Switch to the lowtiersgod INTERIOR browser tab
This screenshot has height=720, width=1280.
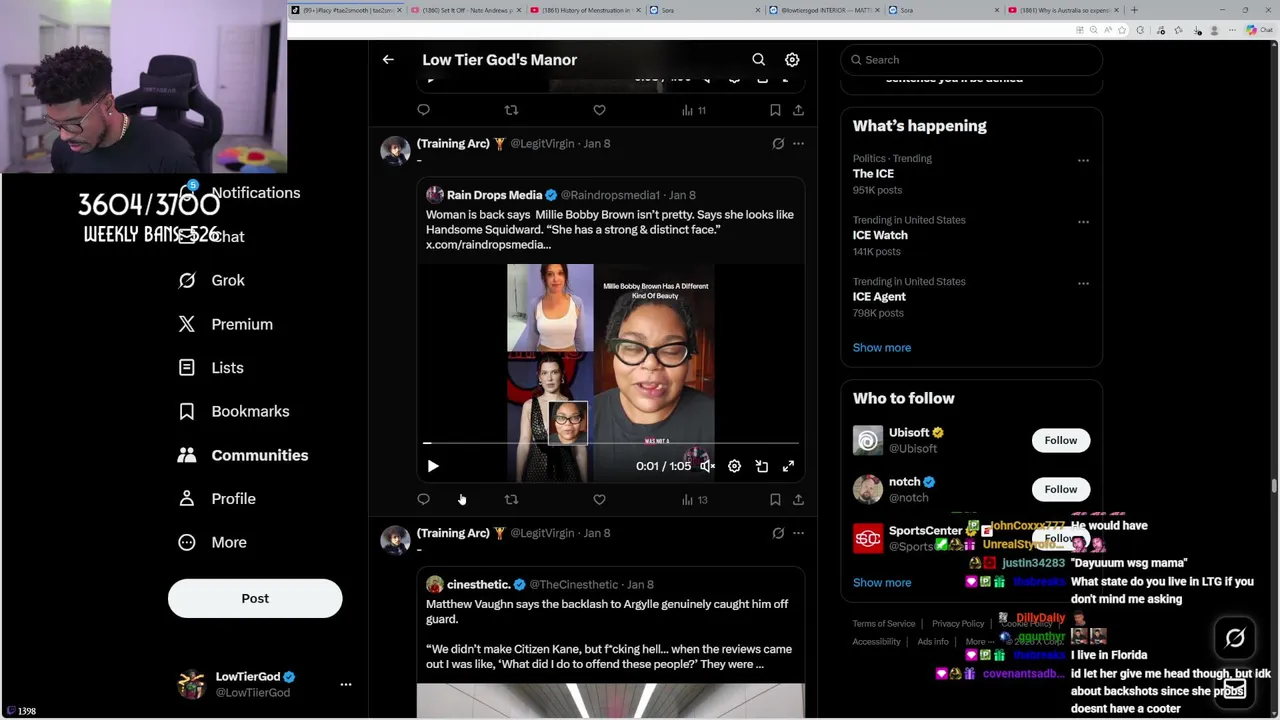(824, 10)
